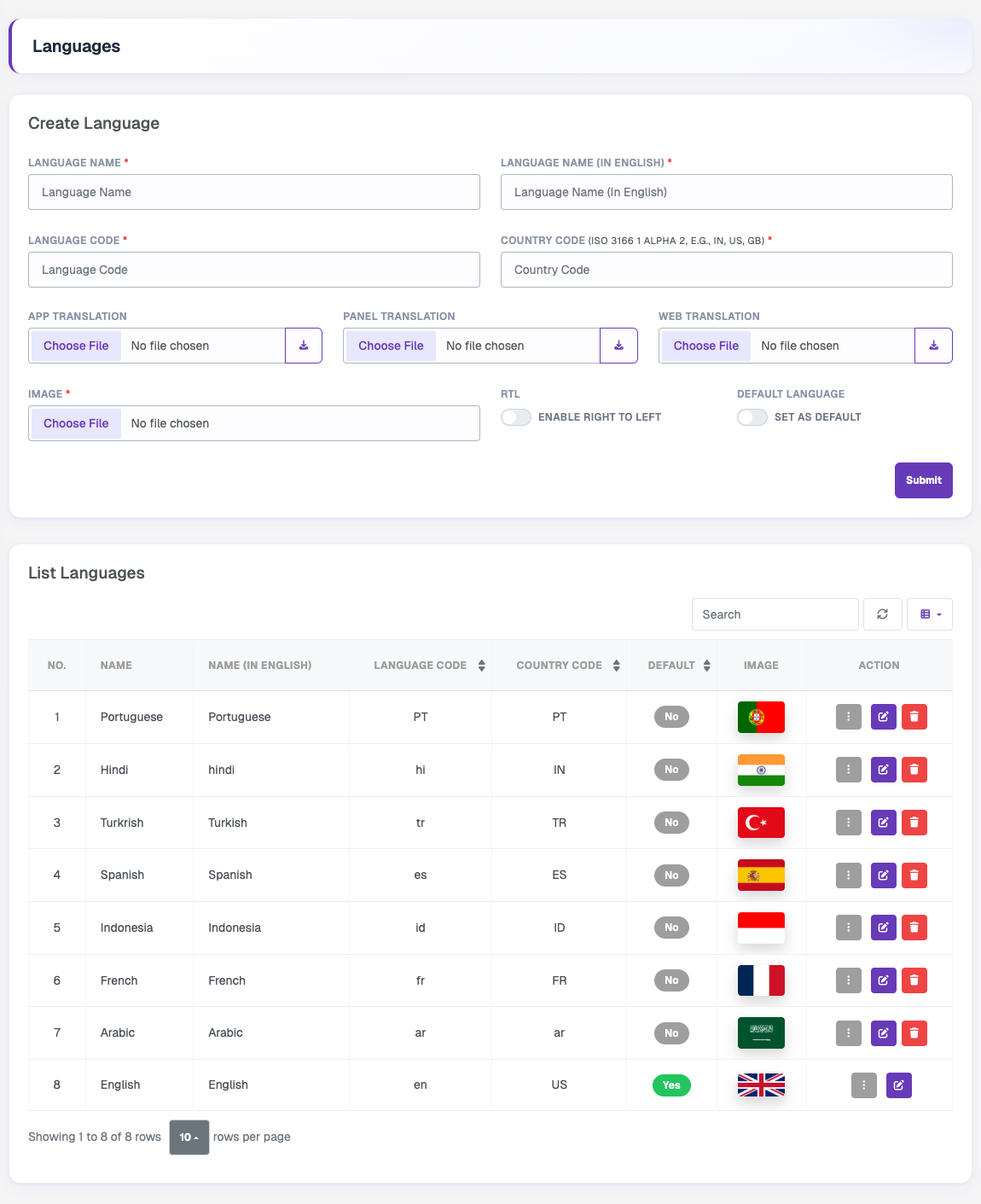Screen dimensions: 981x1204
Task: Sort table by Country Code column
Action: tap(560, 666)
